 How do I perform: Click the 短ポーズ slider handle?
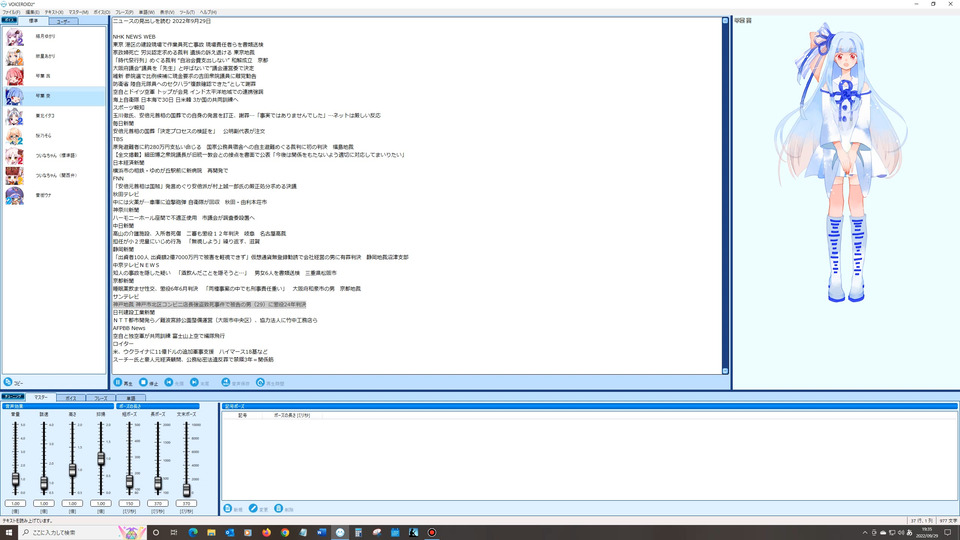click(129, 482)
